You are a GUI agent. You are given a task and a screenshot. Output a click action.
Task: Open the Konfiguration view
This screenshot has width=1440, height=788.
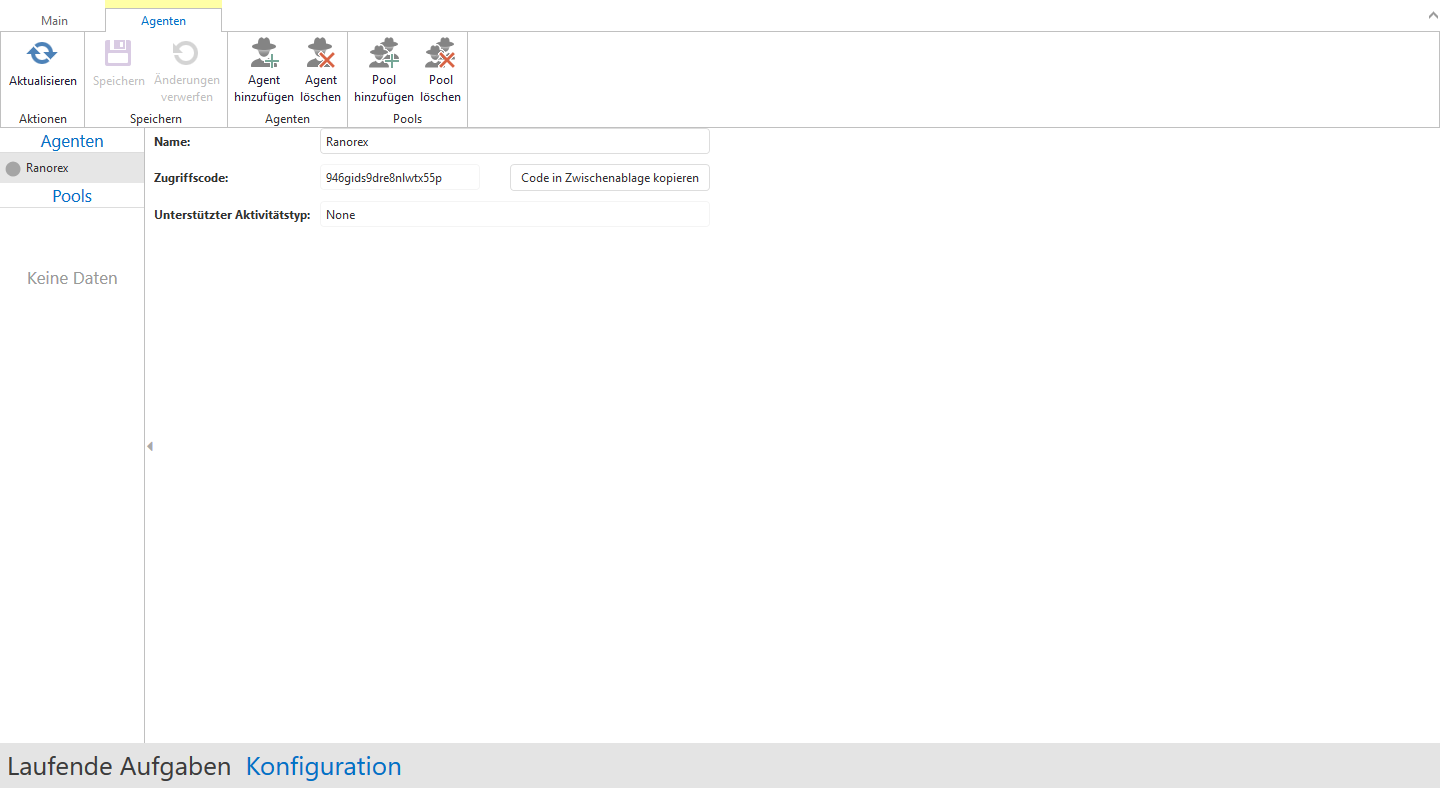[x=323, y=767]
